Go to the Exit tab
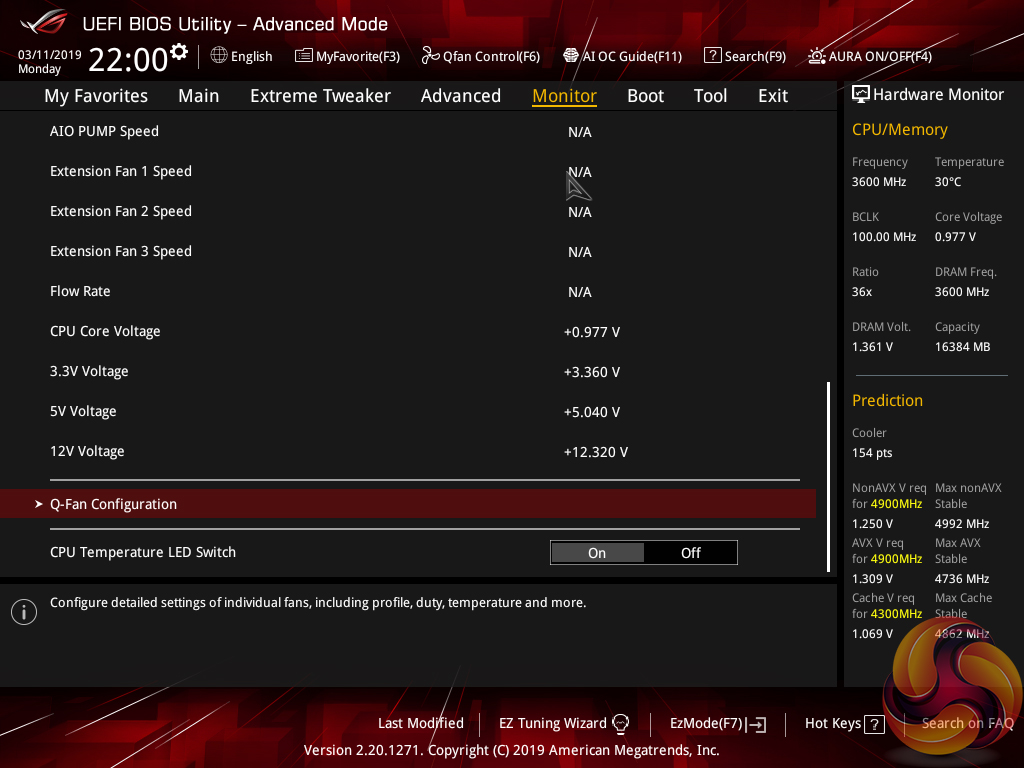The width and height of the screenshot is (1024, 768). click(773, 96)
